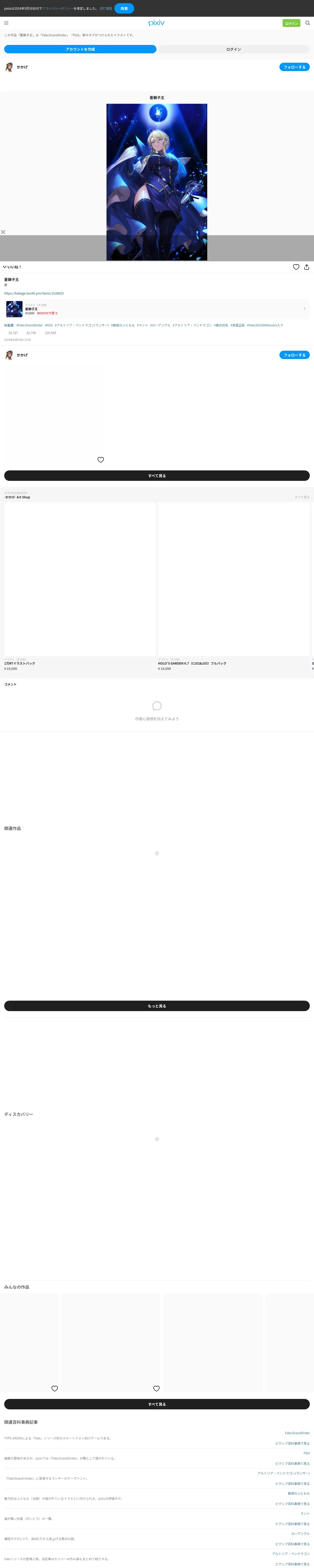The height and width of the screenshot is (1568, 314).
Task: Click second フォローする button below tags
Action: [294, 355]
